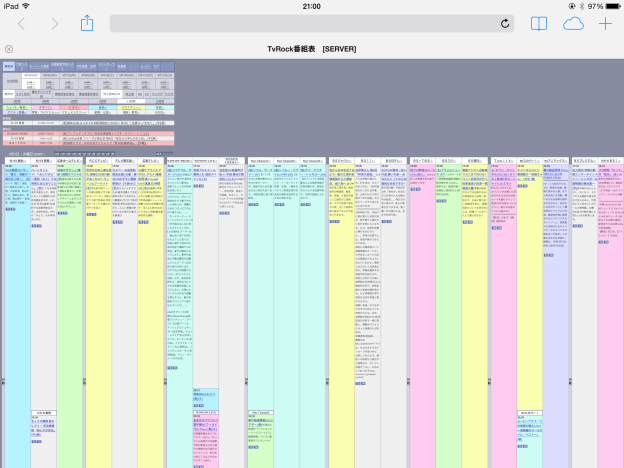Select the その他 genre cell

coord(160,112)
